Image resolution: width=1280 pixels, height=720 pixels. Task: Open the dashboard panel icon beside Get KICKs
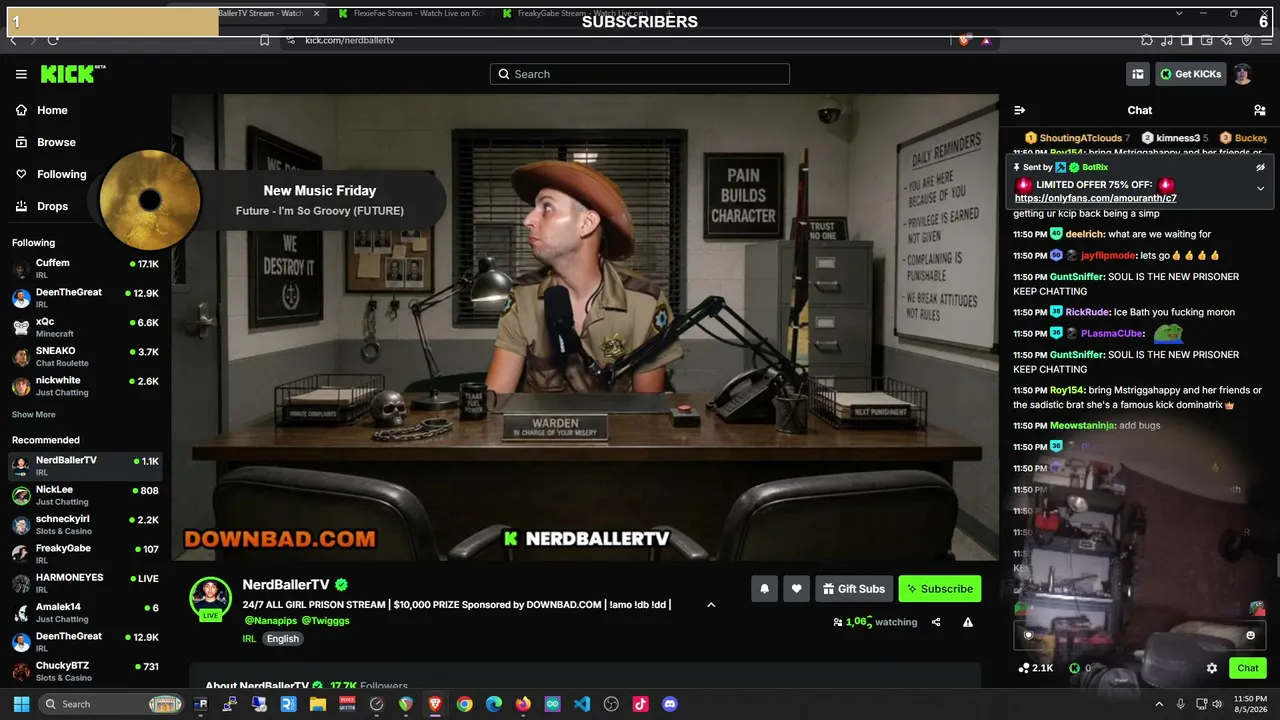point(1138,74)
